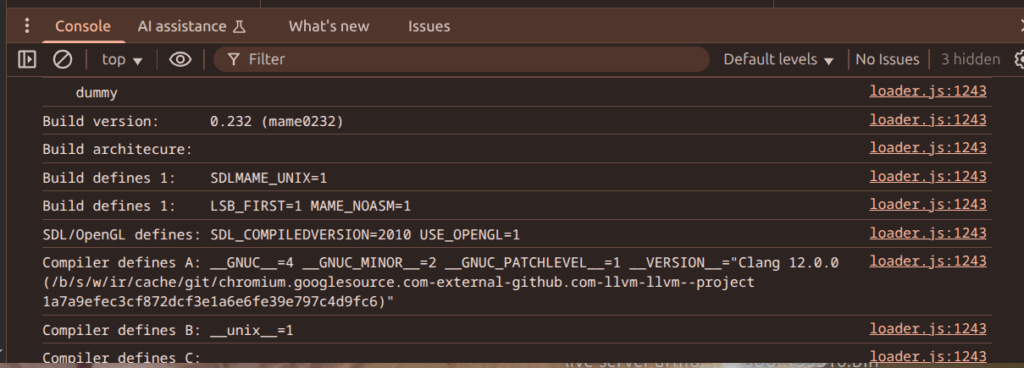Clear console with the circle-slash icon
This screenshot has height=368, width=1024.
tap(62, 59)
